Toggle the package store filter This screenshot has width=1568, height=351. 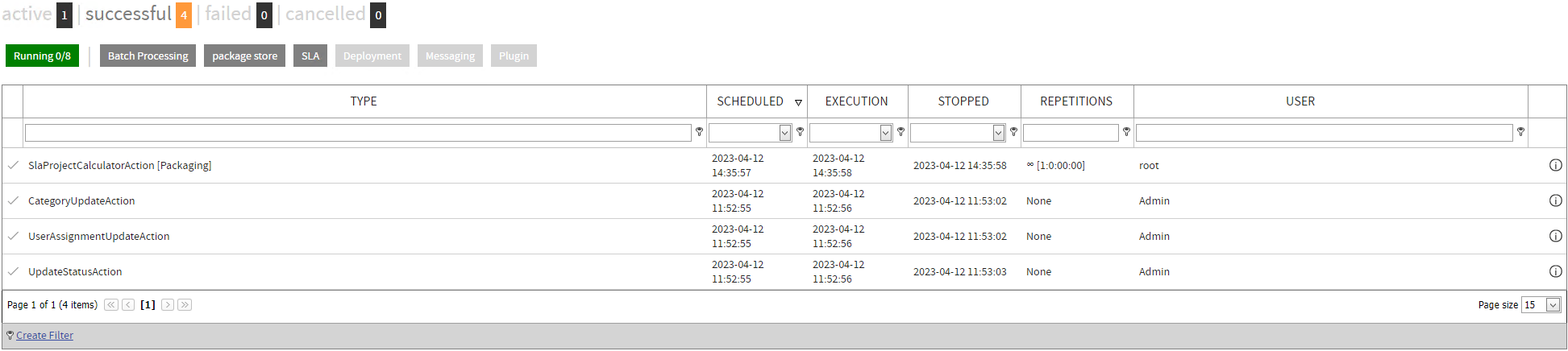coord(244,56)
